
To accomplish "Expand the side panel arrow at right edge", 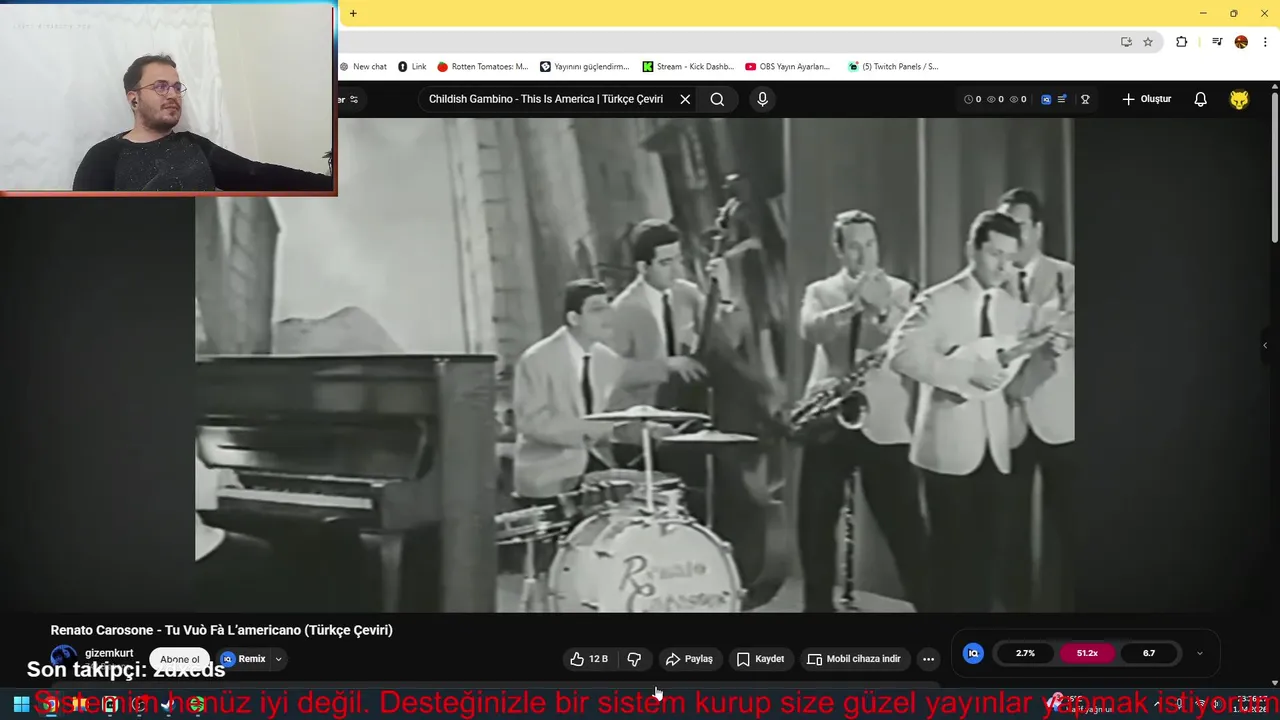I will (1264, 345).
